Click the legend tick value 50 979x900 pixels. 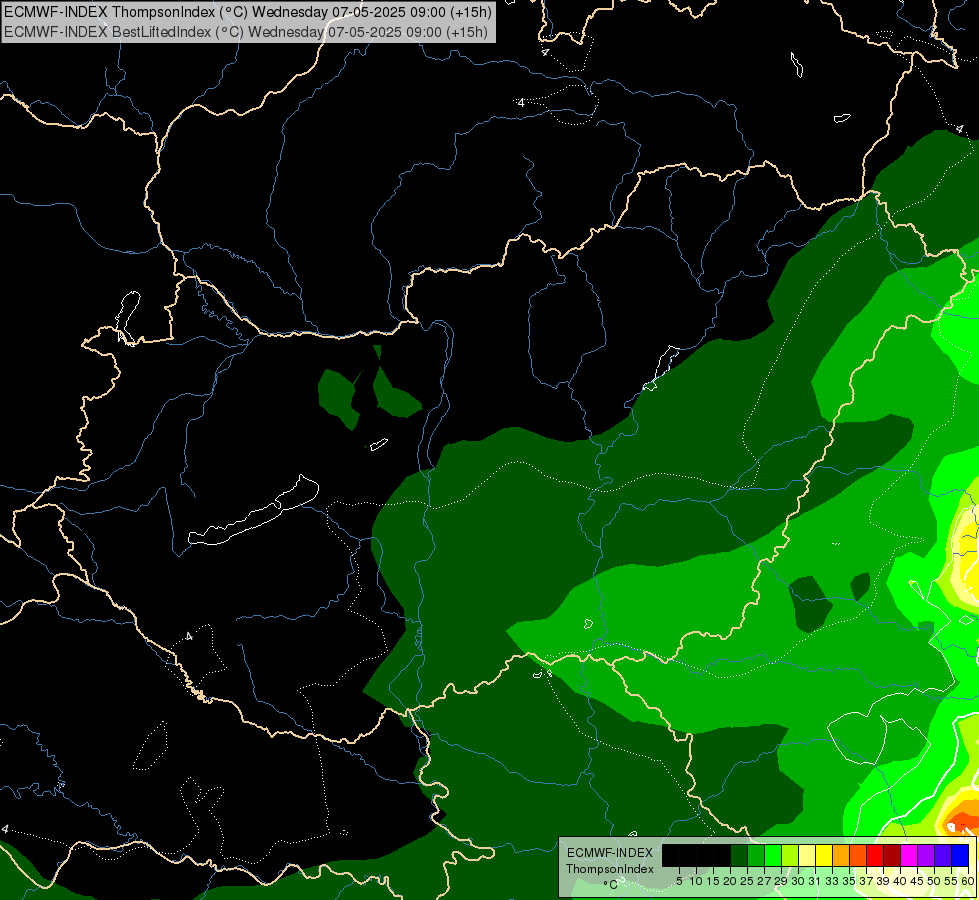click(x=934, y=881)
